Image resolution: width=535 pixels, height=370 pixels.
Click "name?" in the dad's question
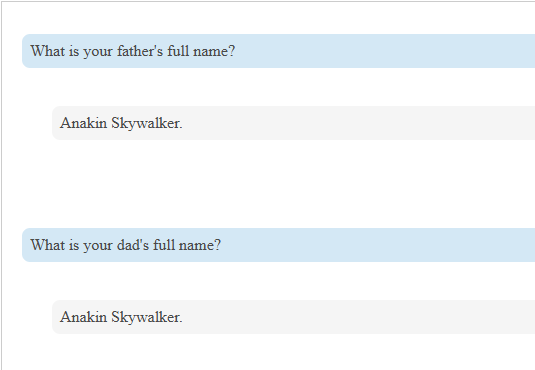[x=200, y=245]
